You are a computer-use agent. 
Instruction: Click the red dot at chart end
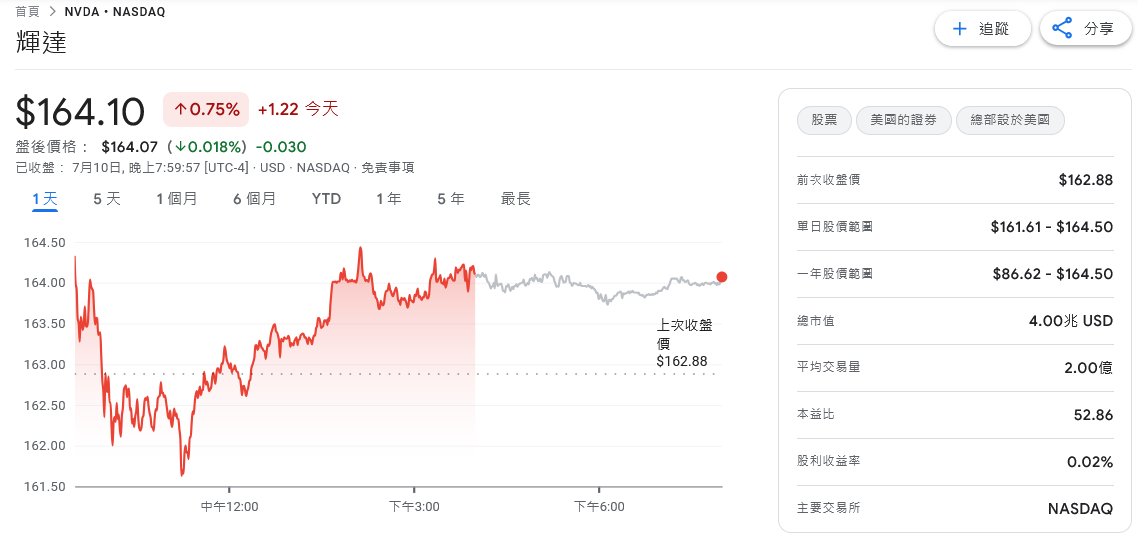pyautogui.click(x=721, y=277)
